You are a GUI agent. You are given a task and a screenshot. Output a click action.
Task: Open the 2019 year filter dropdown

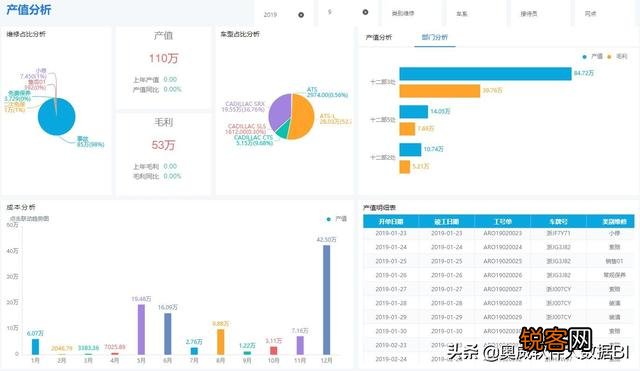[x=284, y=14]
